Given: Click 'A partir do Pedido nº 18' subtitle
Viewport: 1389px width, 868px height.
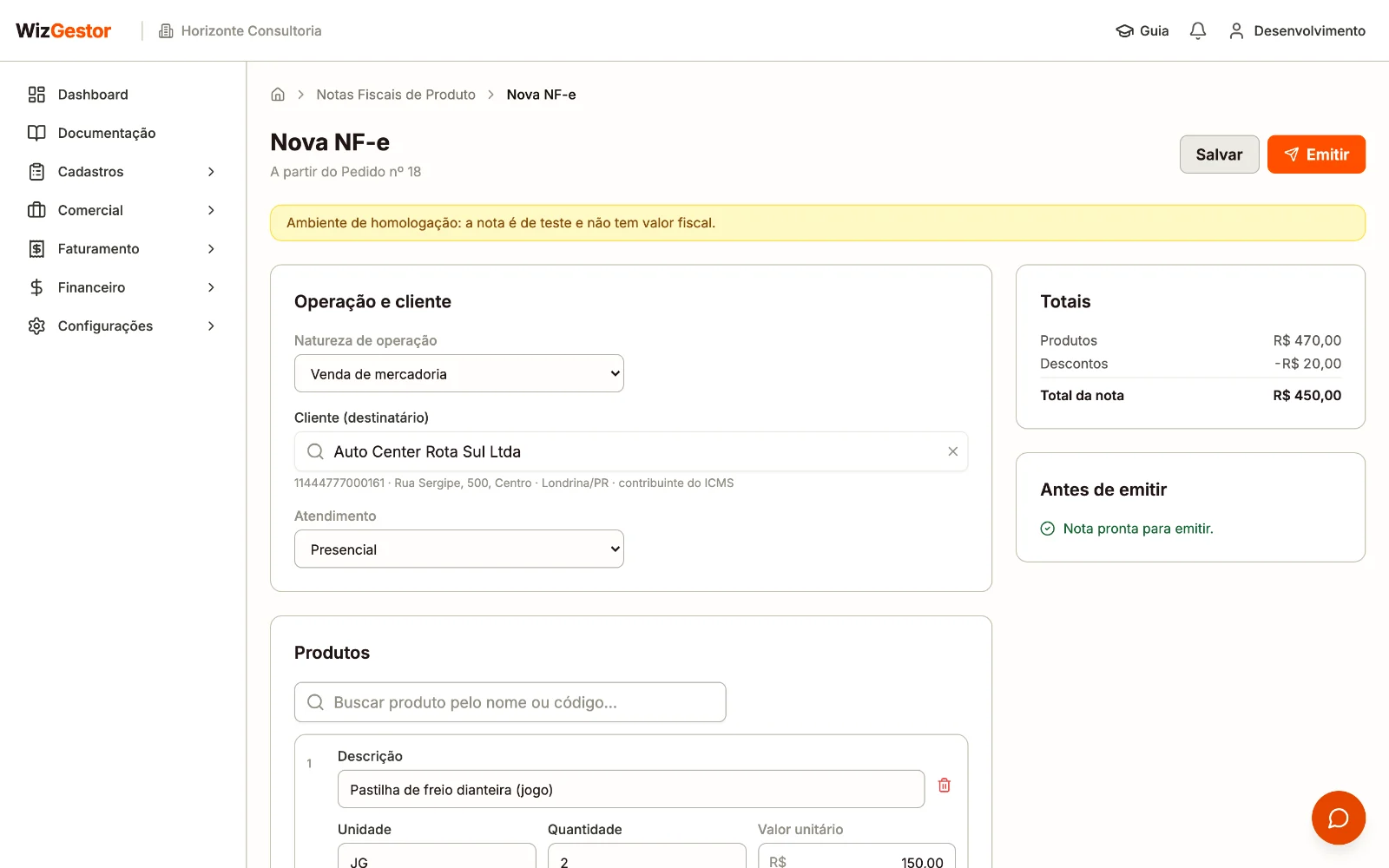Looking at the screenshot, I should [346, 172].
